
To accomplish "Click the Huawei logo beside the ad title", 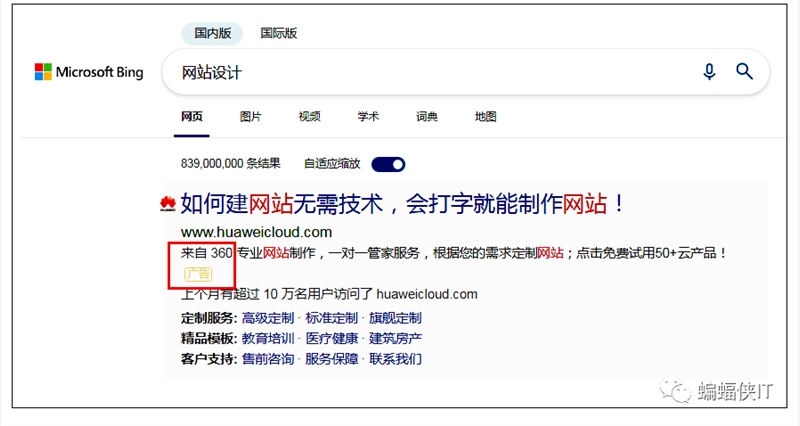I will coord(167,204).
